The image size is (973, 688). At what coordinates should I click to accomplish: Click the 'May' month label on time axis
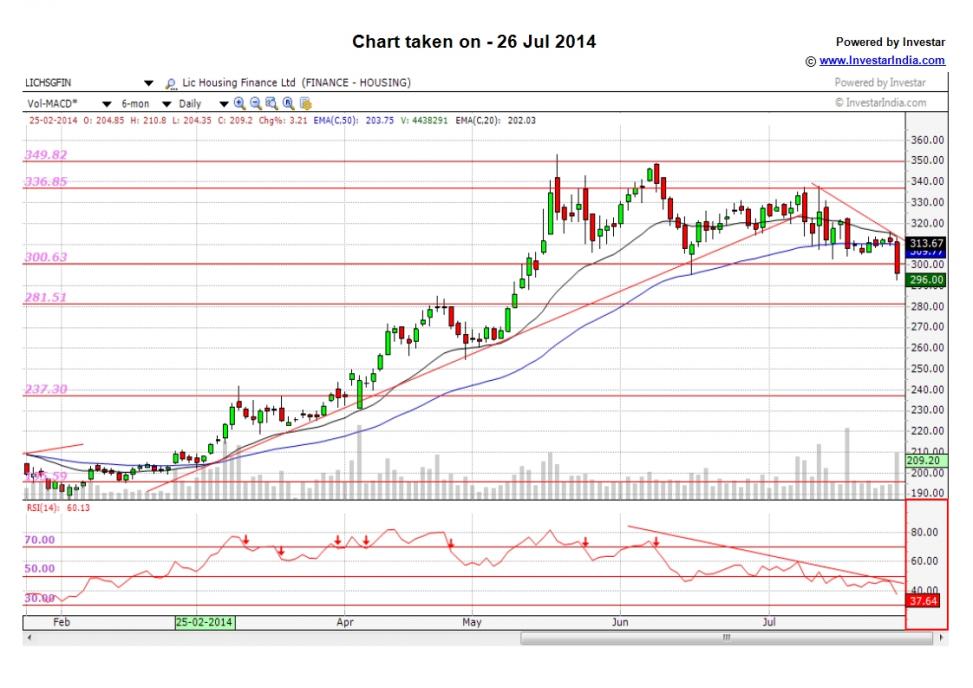[472, 622]
